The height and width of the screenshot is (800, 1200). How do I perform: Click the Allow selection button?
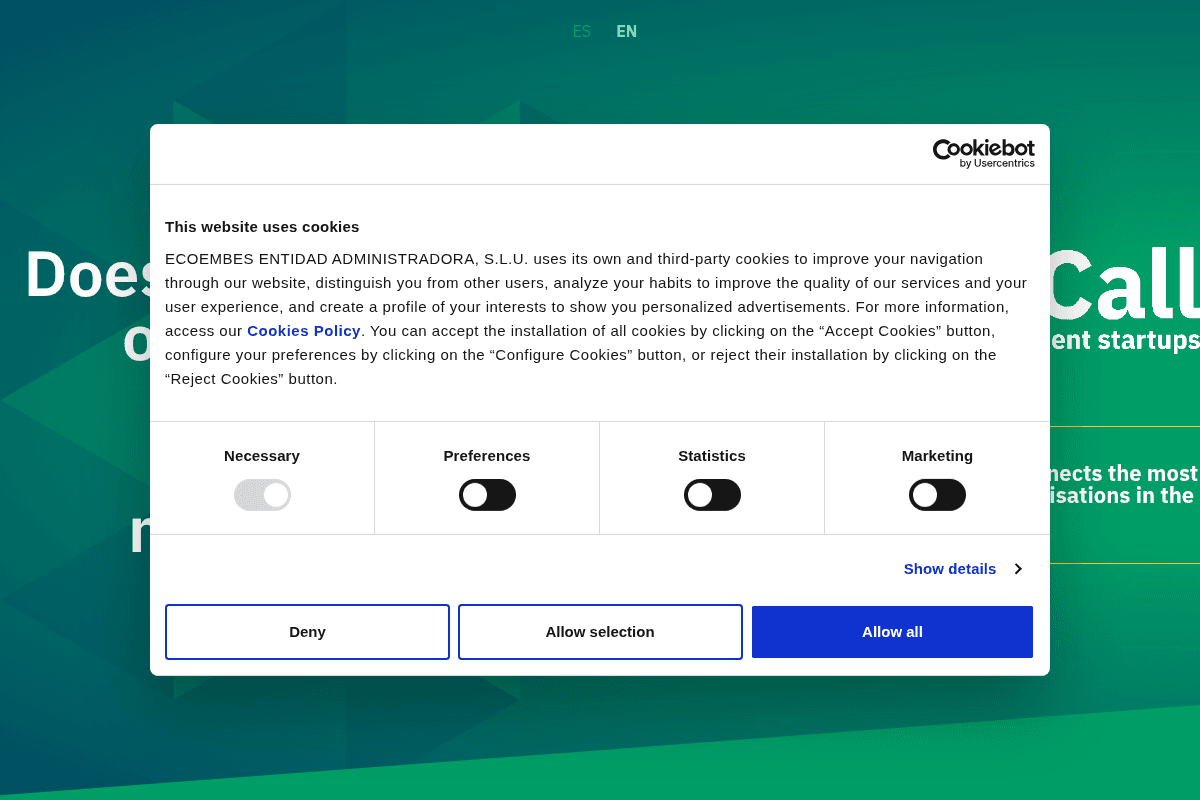click(600, 632)
